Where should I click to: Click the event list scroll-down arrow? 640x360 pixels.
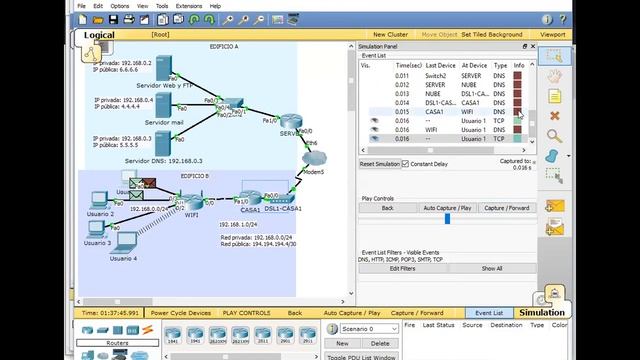[532, 142]
